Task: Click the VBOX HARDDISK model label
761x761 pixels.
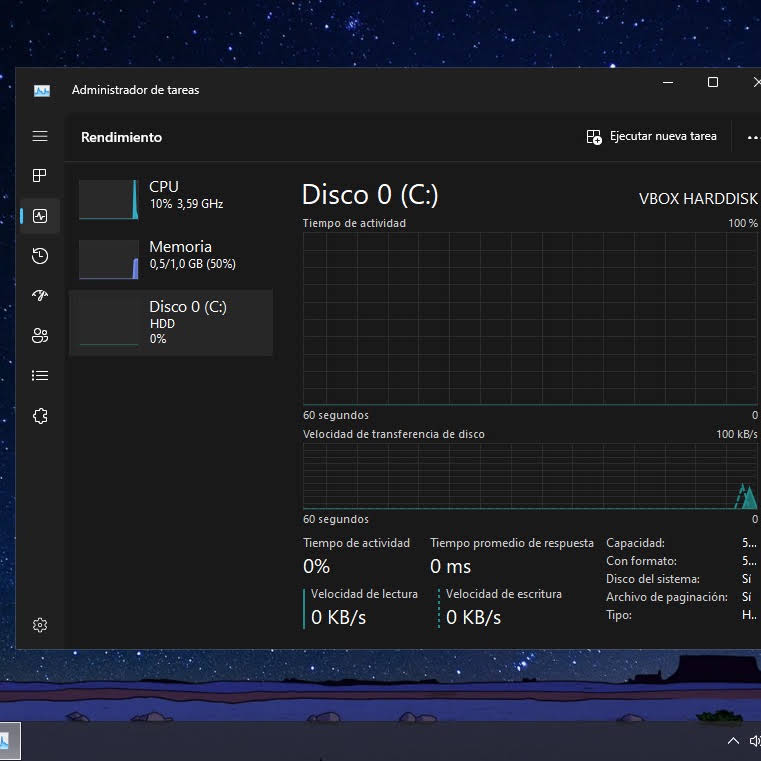Action: tap(698, 199)
